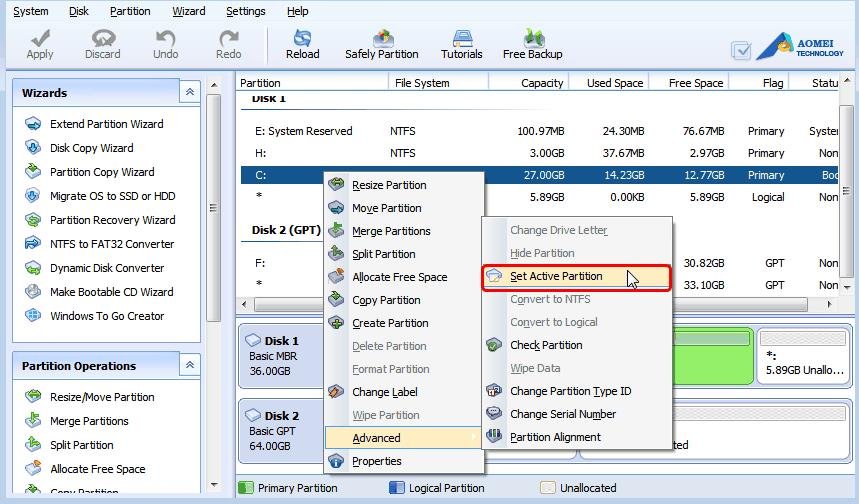The width and height of the screenshot is (859, 504).
Task: Choose Copy Partition from context menu
Action: (x=404, y=300)
